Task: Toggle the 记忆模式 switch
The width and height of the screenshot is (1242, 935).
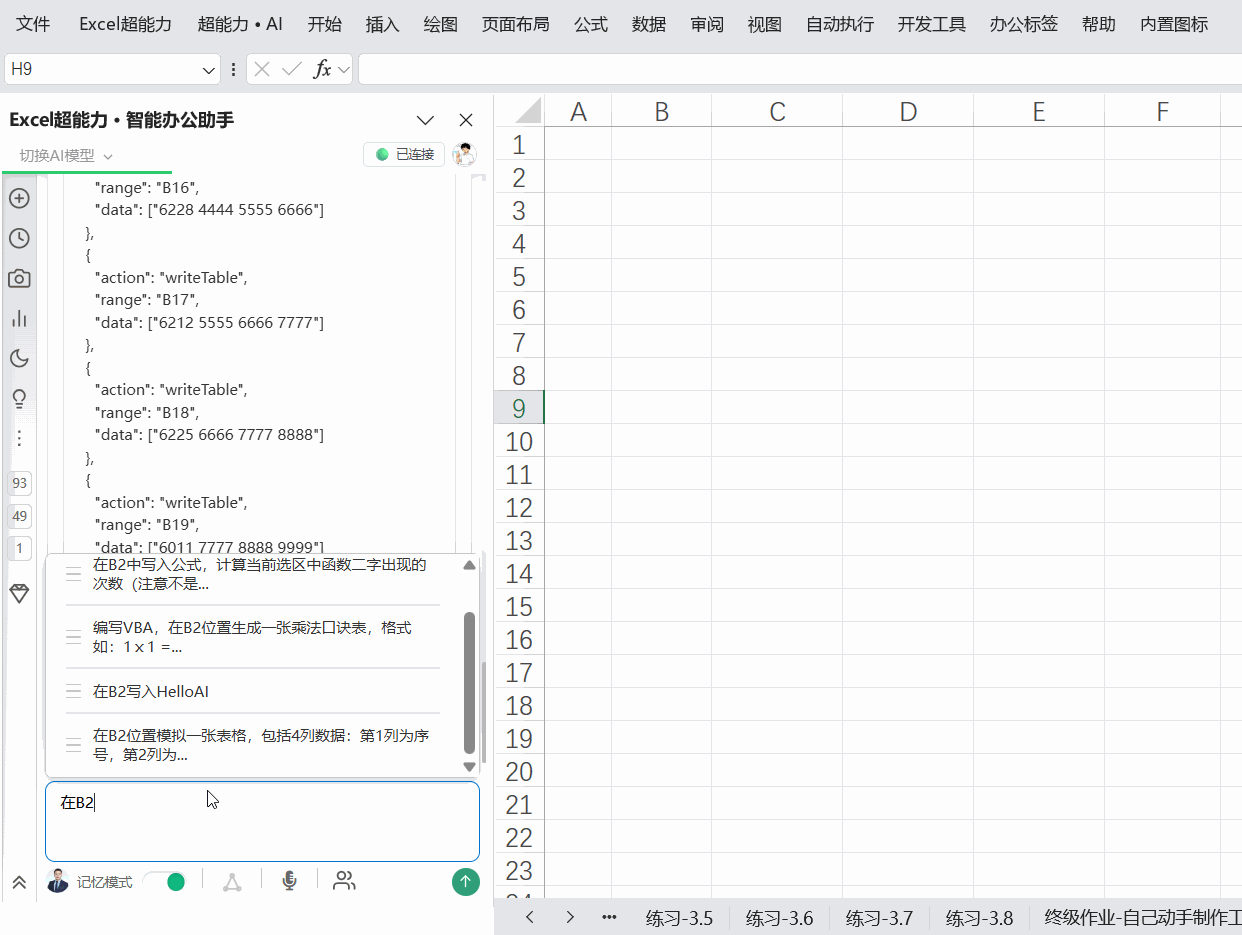Action: click(164, 881)
